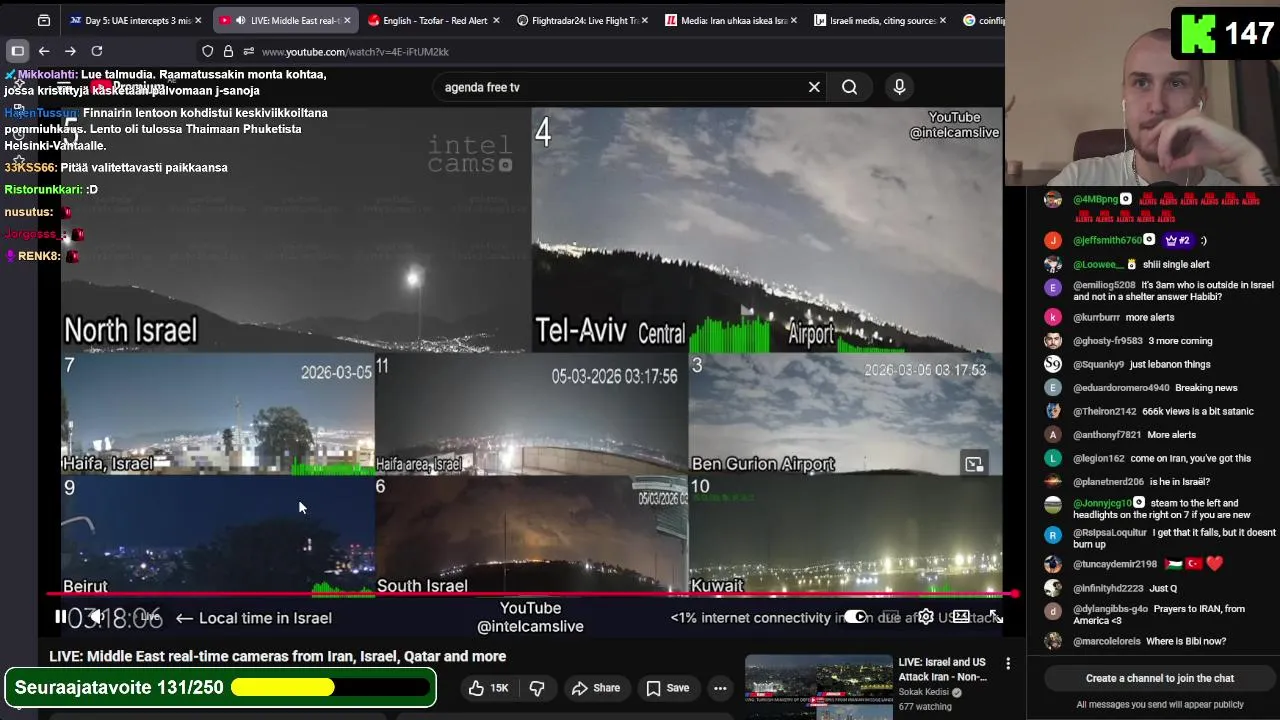
Task: Save the video to a playlist
Action: pos(667,688)
